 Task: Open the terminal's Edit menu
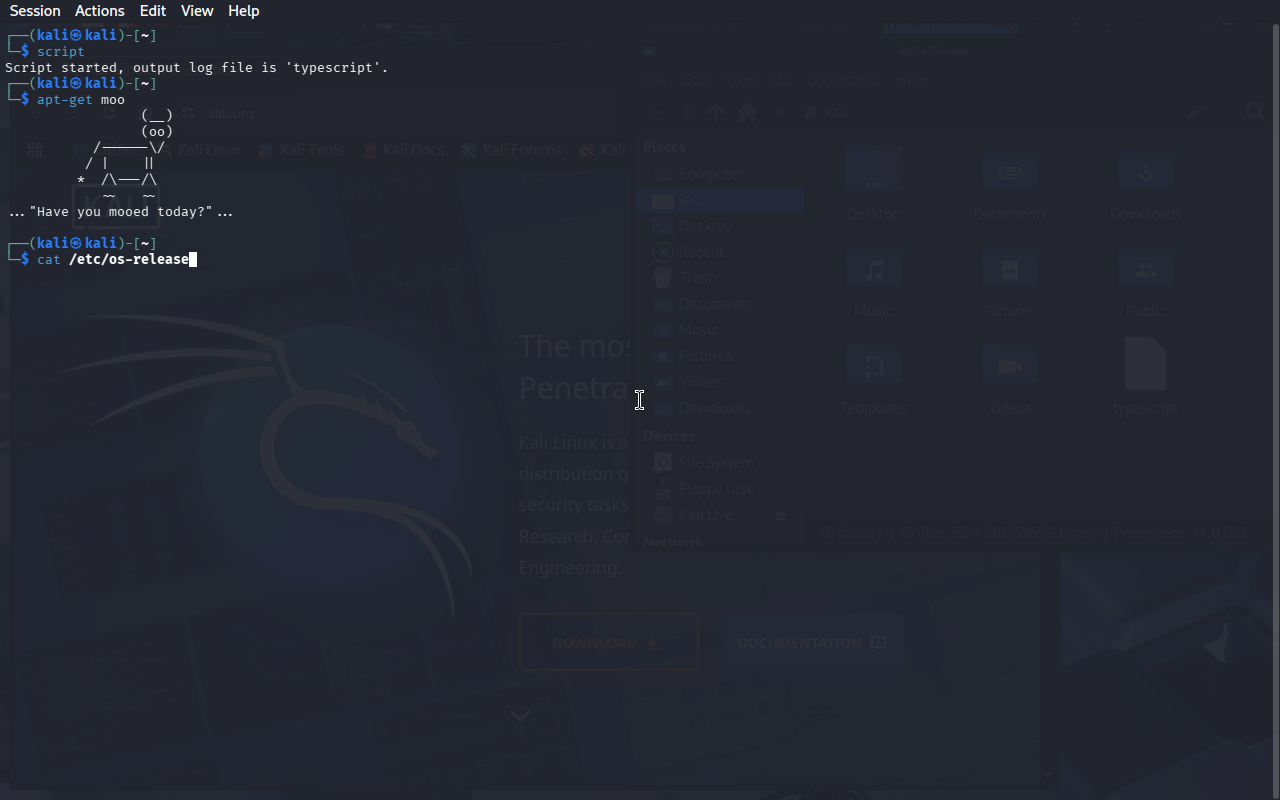pyautogui.click(x=153, y=11)
